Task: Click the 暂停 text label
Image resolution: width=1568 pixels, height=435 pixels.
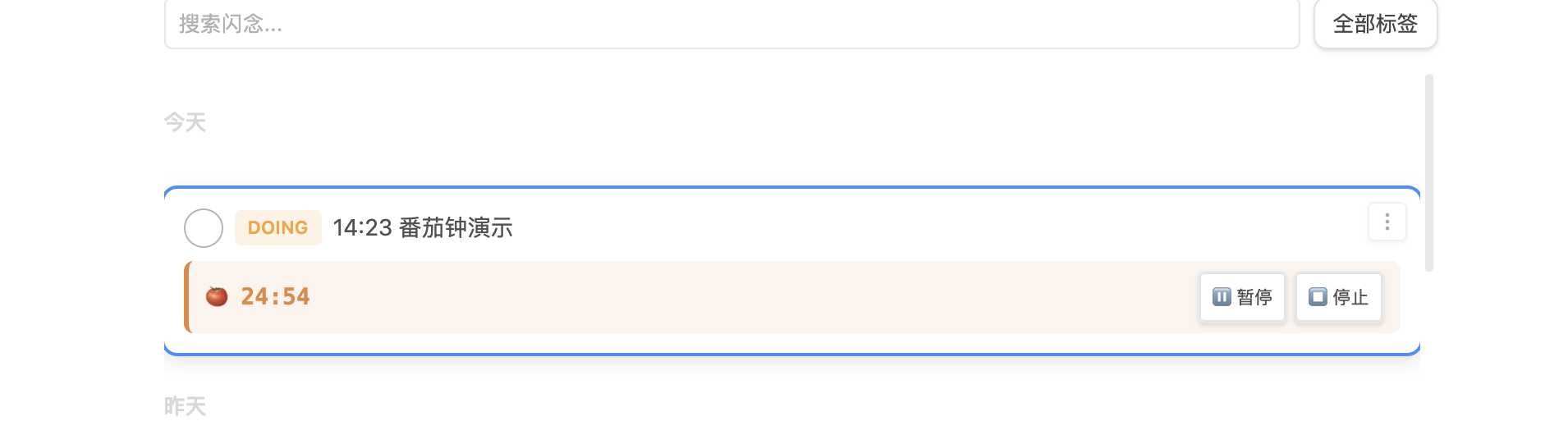Action: coord(1254,297)
